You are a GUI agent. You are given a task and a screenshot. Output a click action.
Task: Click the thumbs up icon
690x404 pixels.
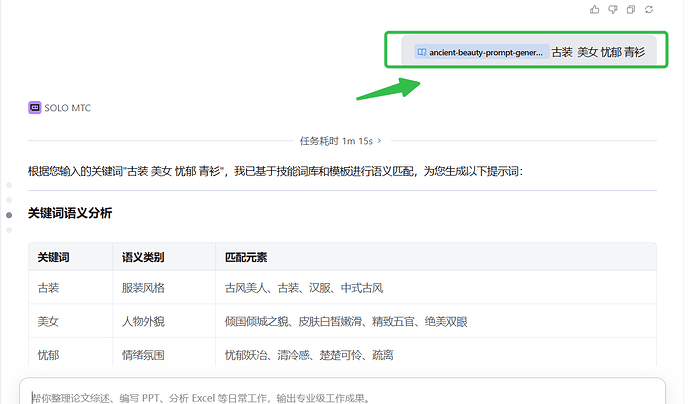coord(595,9)
